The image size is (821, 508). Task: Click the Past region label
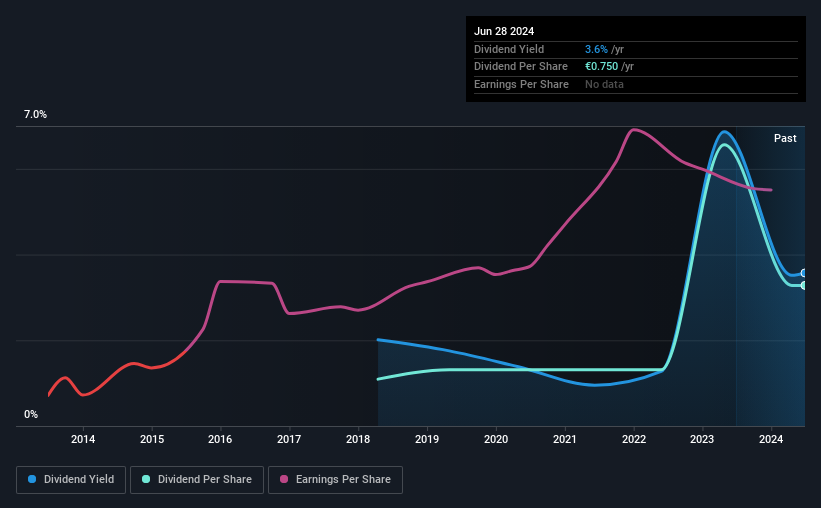785,138
